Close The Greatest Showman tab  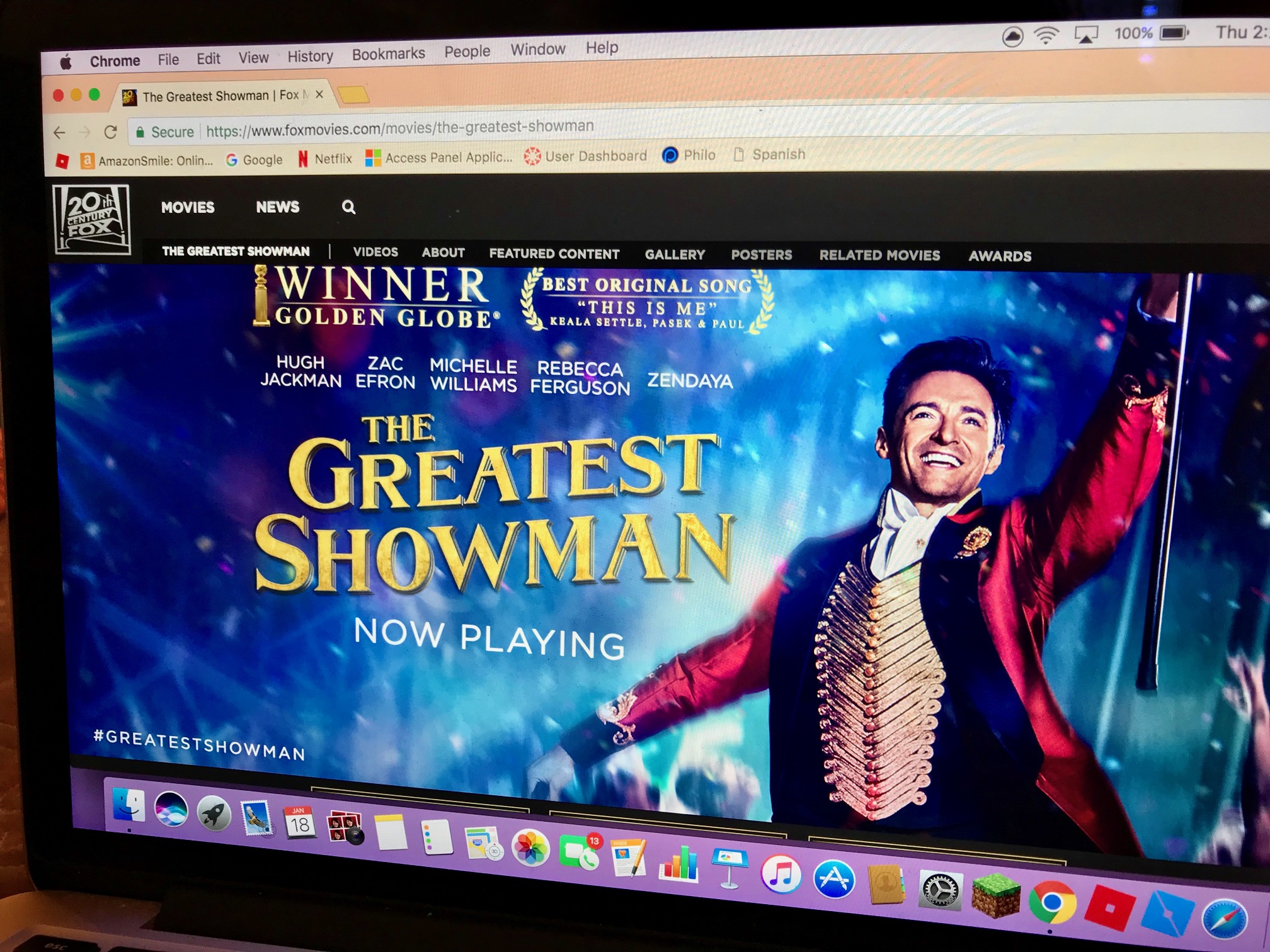[319, 94]
